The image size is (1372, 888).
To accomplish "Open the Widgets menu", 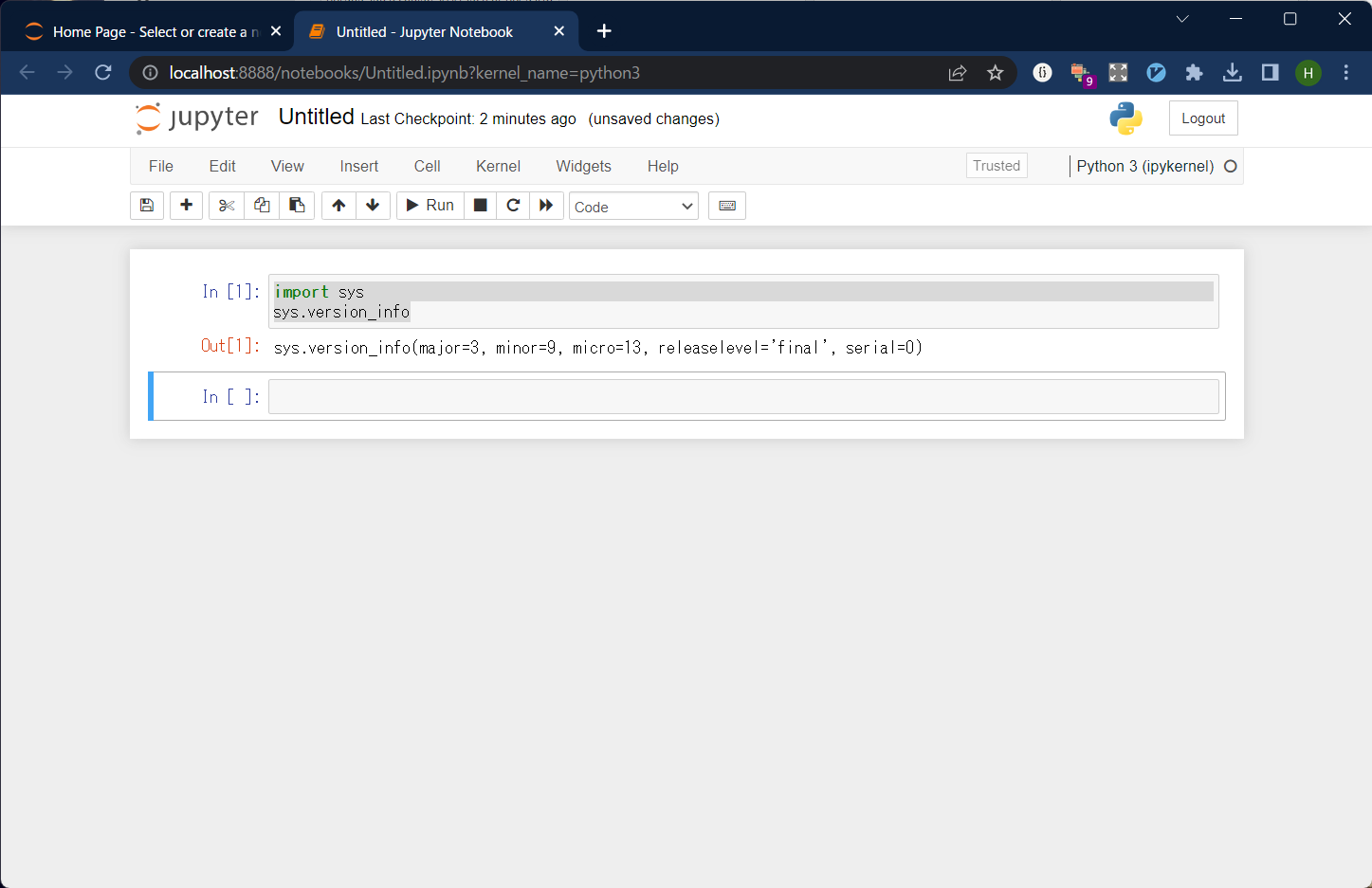I will pyautogui.click(x=583, y=166).
